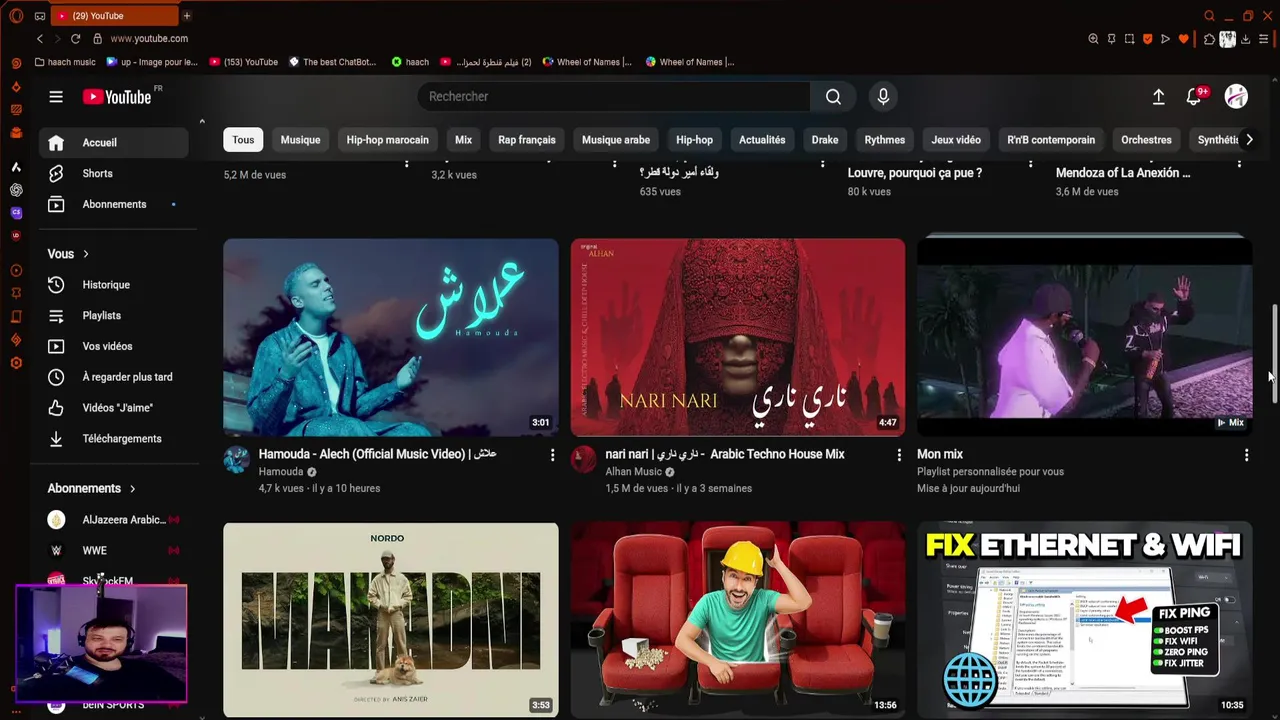
Task: Reload the page with the refresh icon
Action: [75, 39]
